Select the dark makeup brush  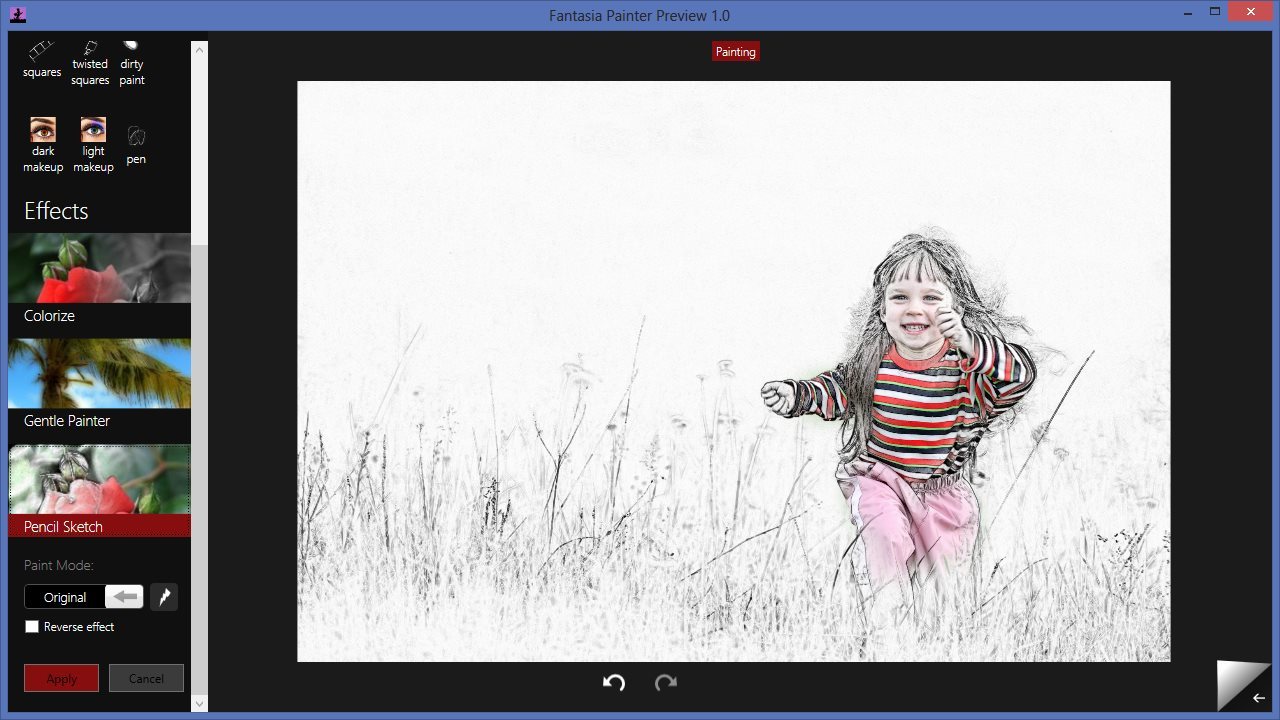point(43,144)
